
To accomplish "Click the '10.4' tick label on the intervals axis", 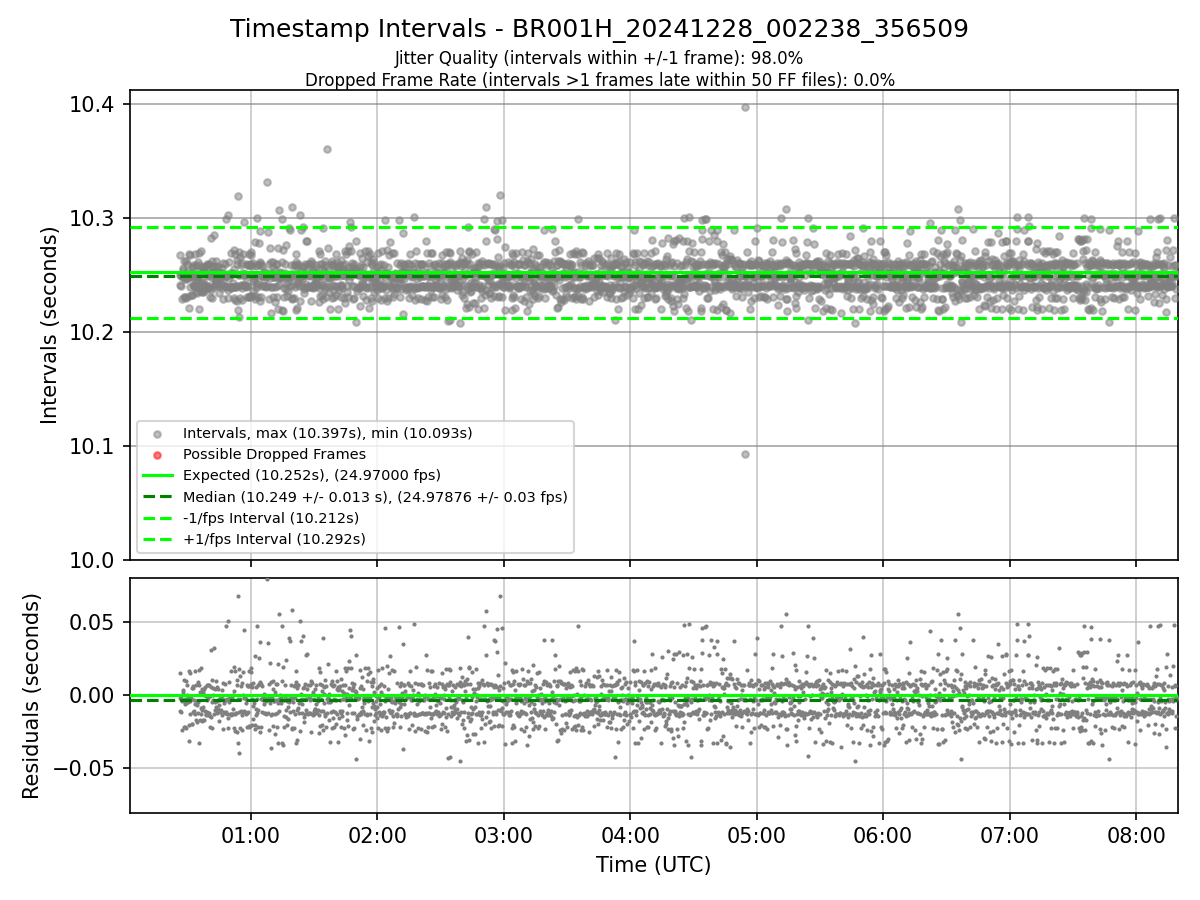I will [93, 105].
